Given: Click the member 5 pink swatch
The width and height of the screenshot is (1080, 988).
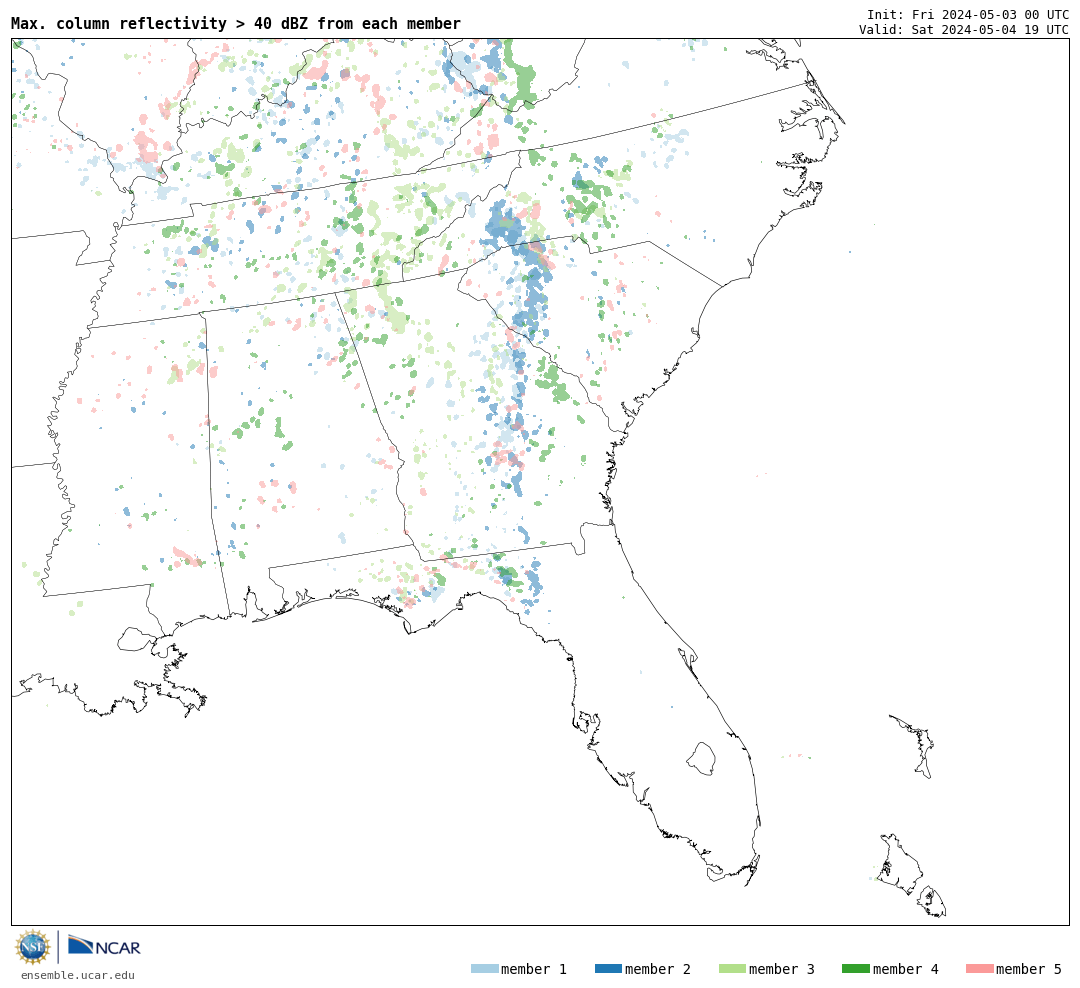Looking at the screenshot, I should (980, 968).
